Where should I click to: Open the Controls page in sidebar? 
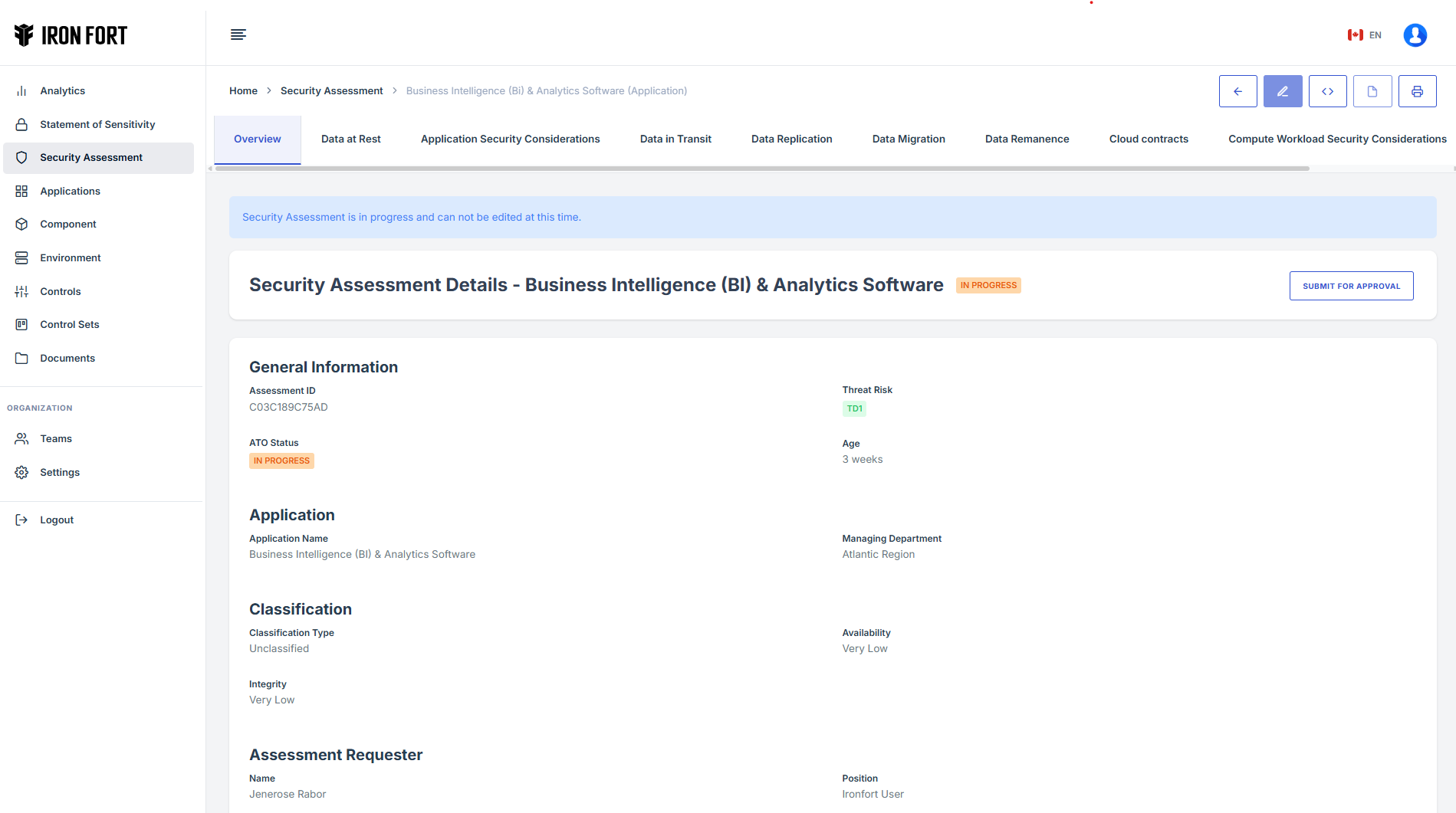point(61,291)
